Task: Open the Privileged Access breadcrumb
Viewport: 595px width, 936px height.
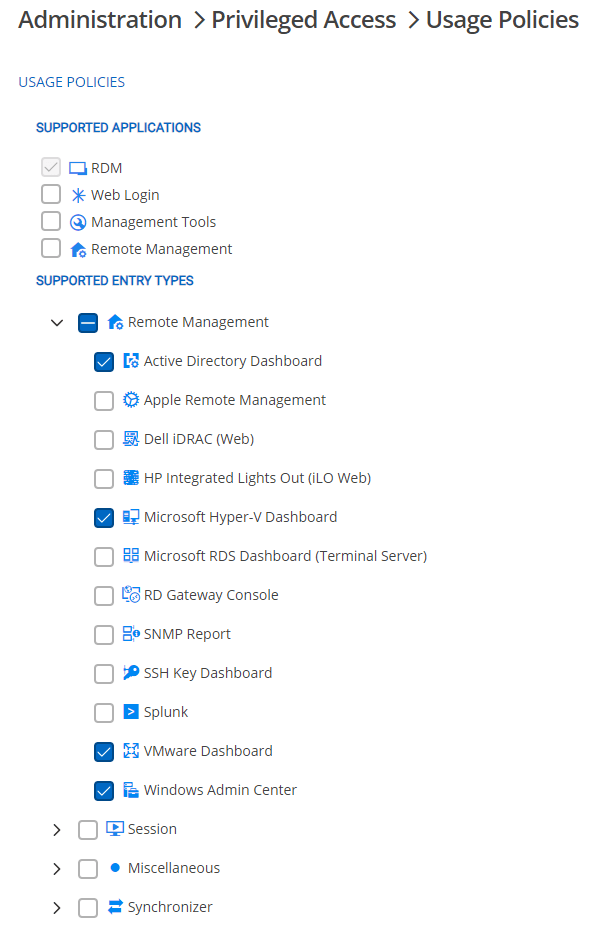Action: tap(303, 20)
